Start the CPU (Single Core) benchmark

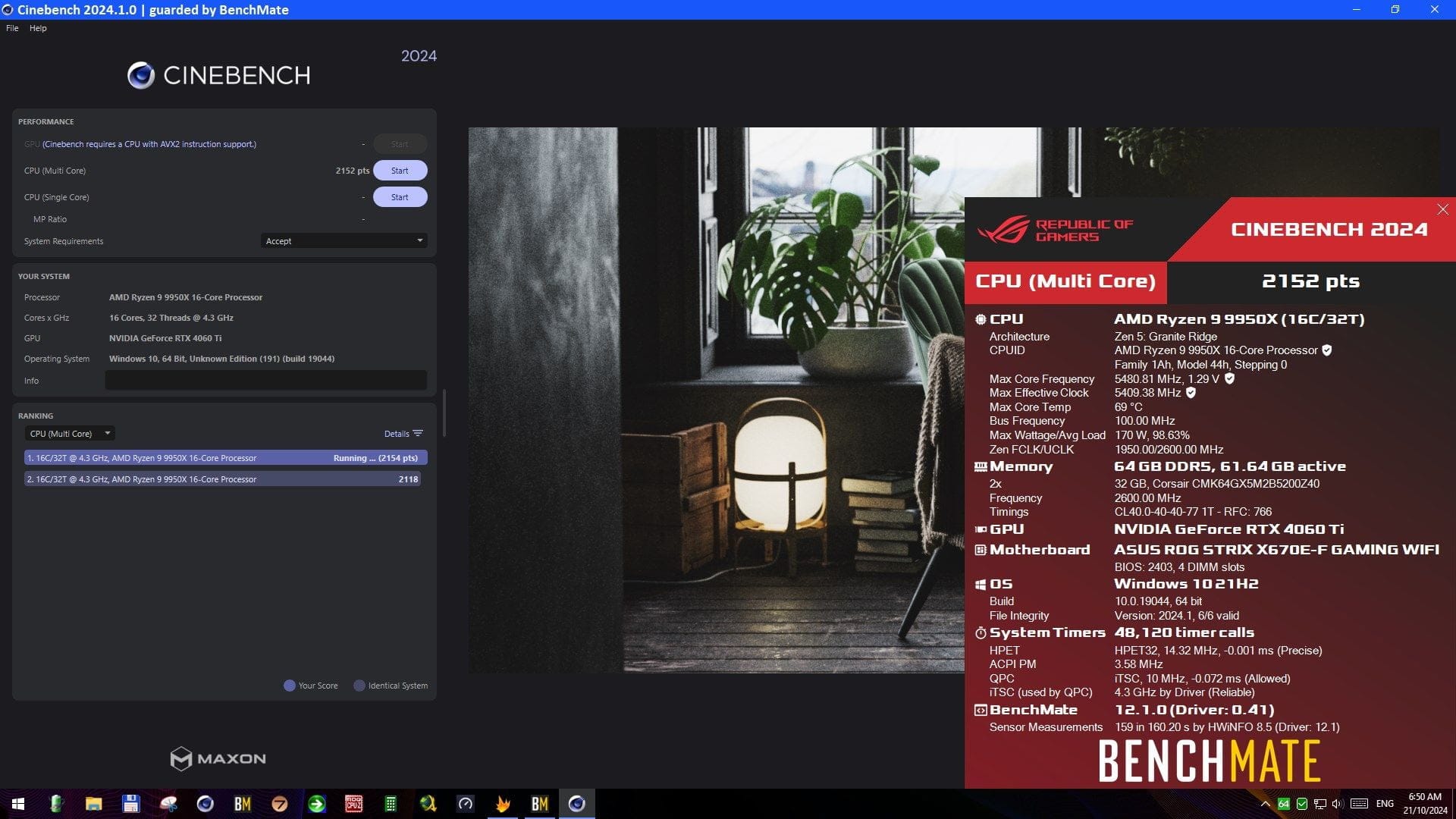coord(400,197)
